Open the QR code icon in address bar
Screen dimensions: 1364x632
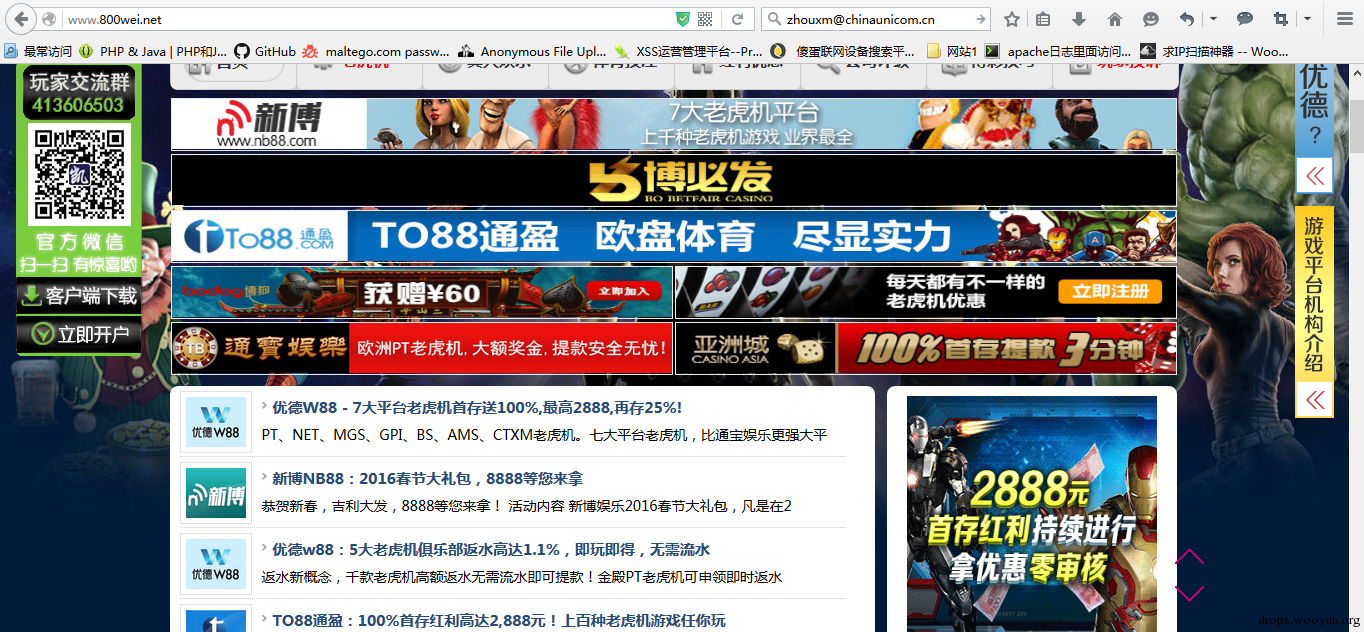tap(705, 19)
